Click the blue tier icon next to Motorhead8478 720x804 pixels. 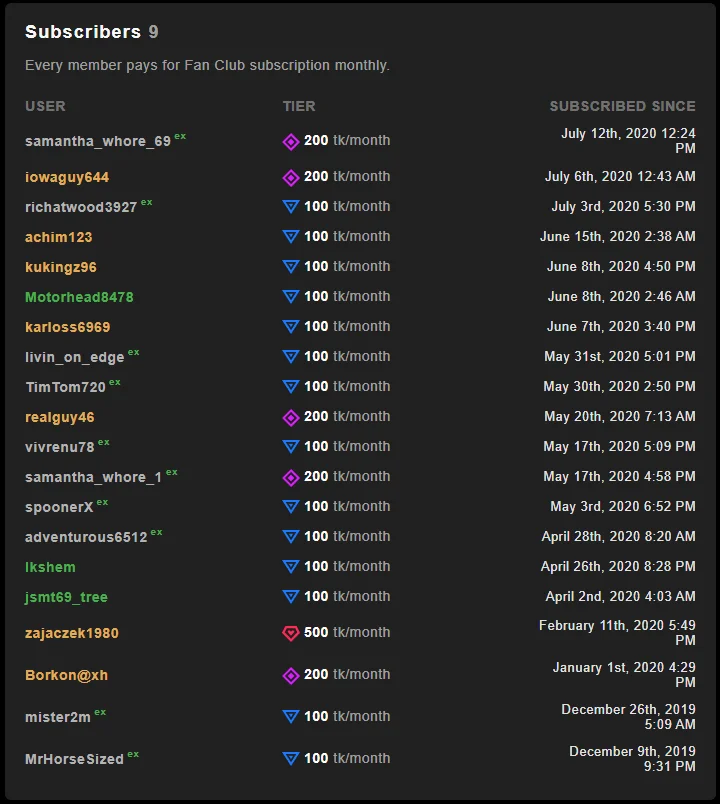tap(291, 297)
